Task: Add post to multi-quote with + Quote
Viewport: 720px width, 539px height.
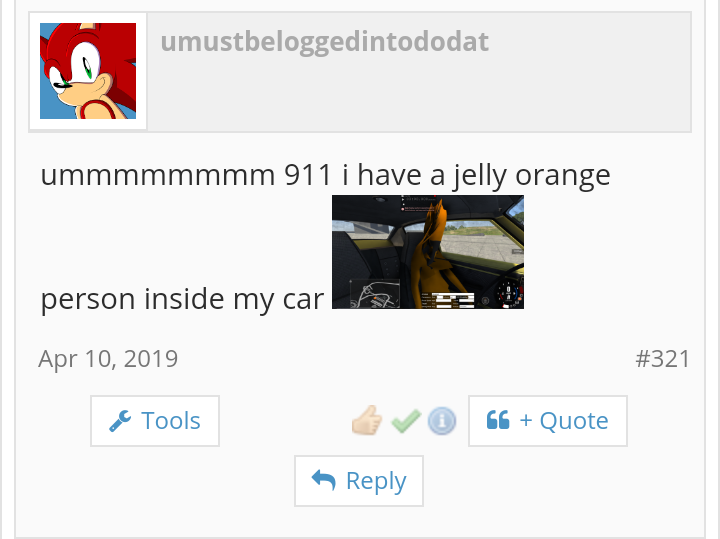Action: [x=548, y=421]
